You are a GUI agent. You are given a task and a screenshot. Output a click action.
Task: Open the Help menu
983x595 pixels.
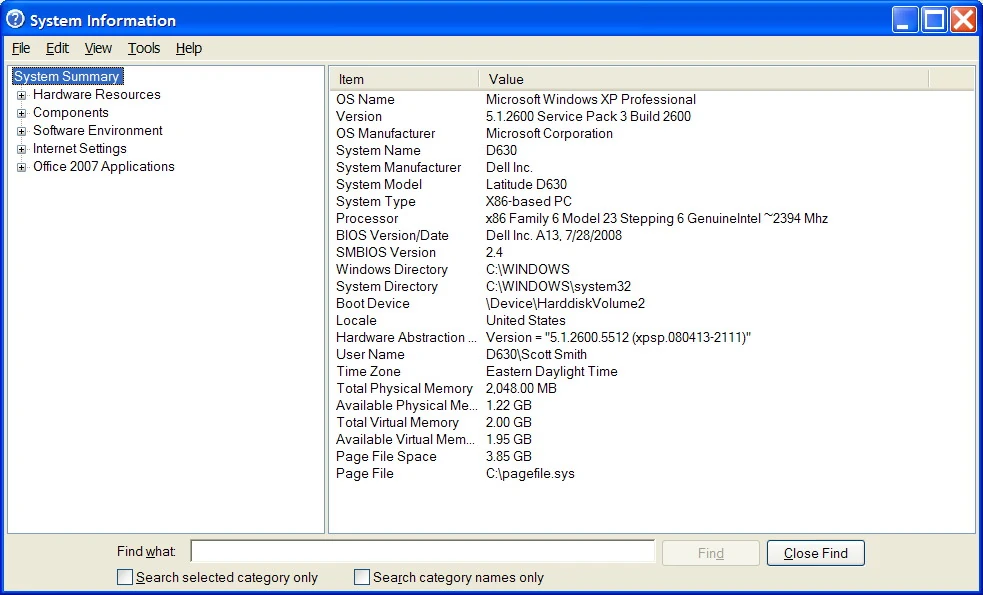(x=189, y=48)
